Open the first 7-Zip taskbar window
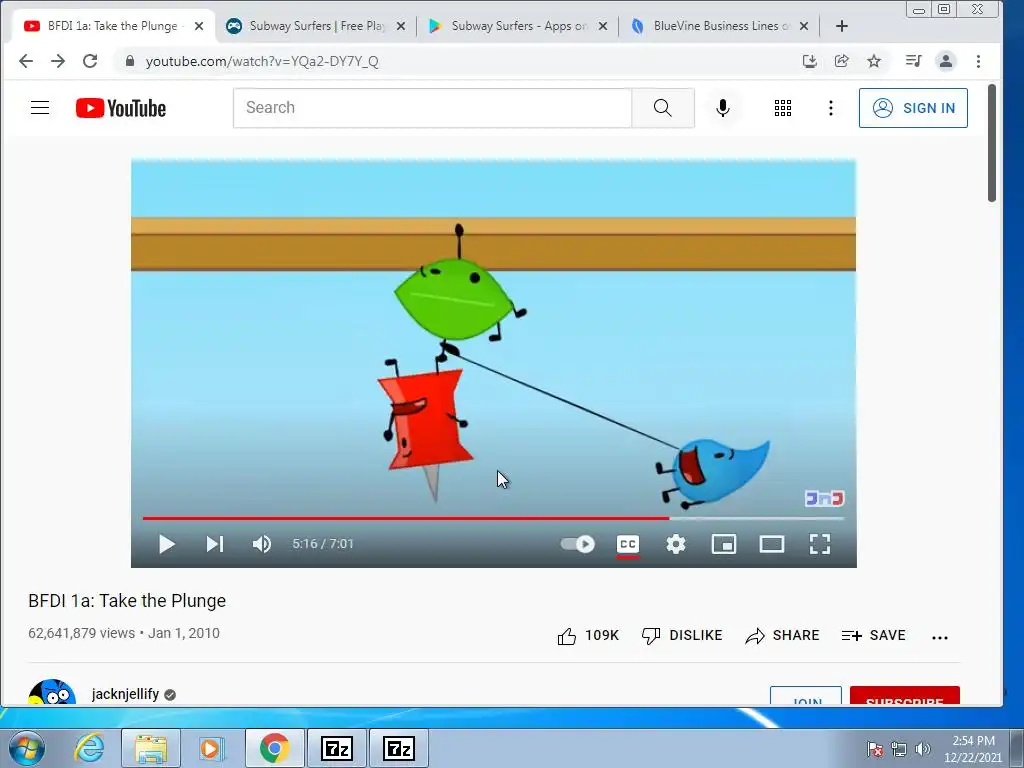Image resolution: width=1024 pixels, height=768 pixels. click(337, 748)
